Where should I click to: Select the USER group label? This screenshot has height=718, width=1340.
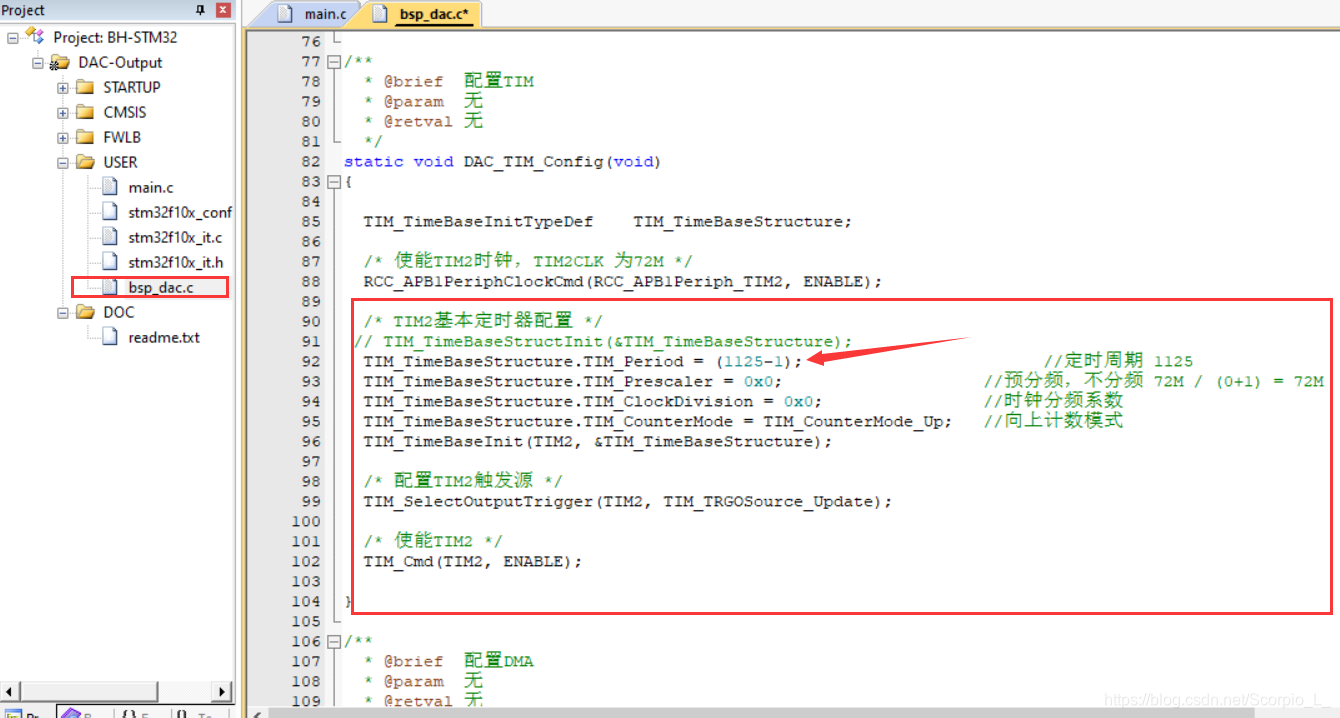click(120, 162)
